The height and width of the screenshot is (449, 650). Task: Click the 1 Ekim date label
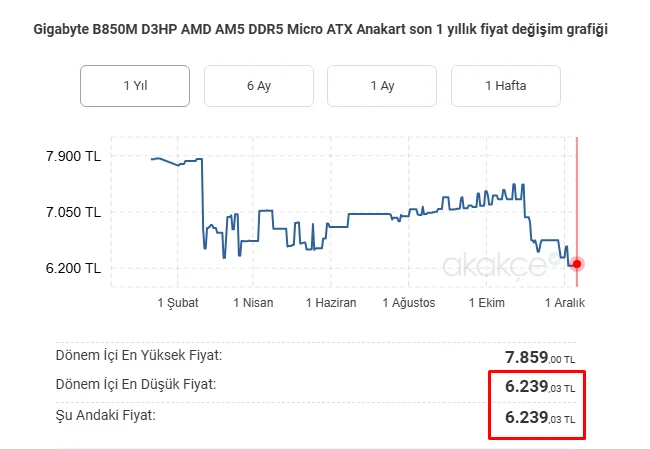(x=485, y=303)
